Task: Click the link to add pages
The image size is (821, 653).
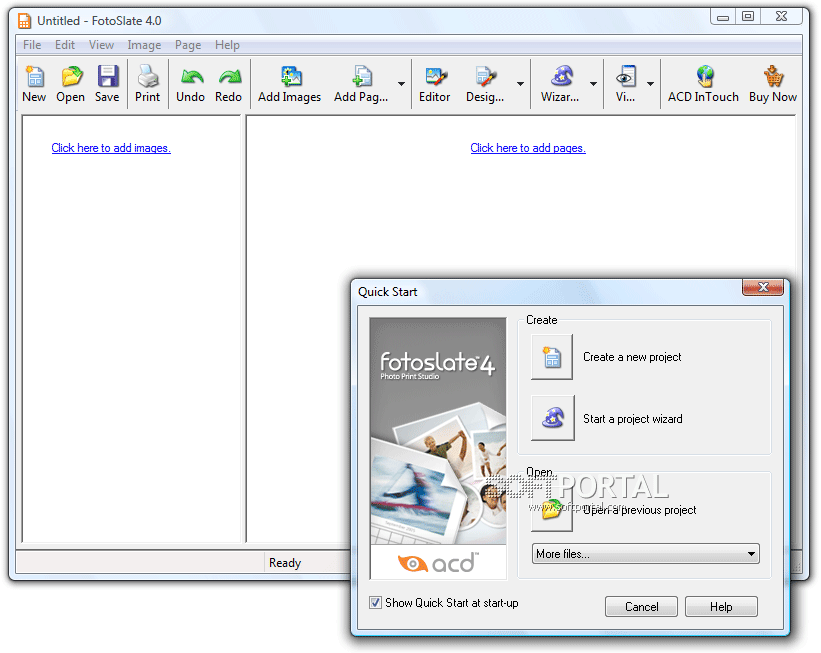Action: pyautogui.click(x=528, y=148)
